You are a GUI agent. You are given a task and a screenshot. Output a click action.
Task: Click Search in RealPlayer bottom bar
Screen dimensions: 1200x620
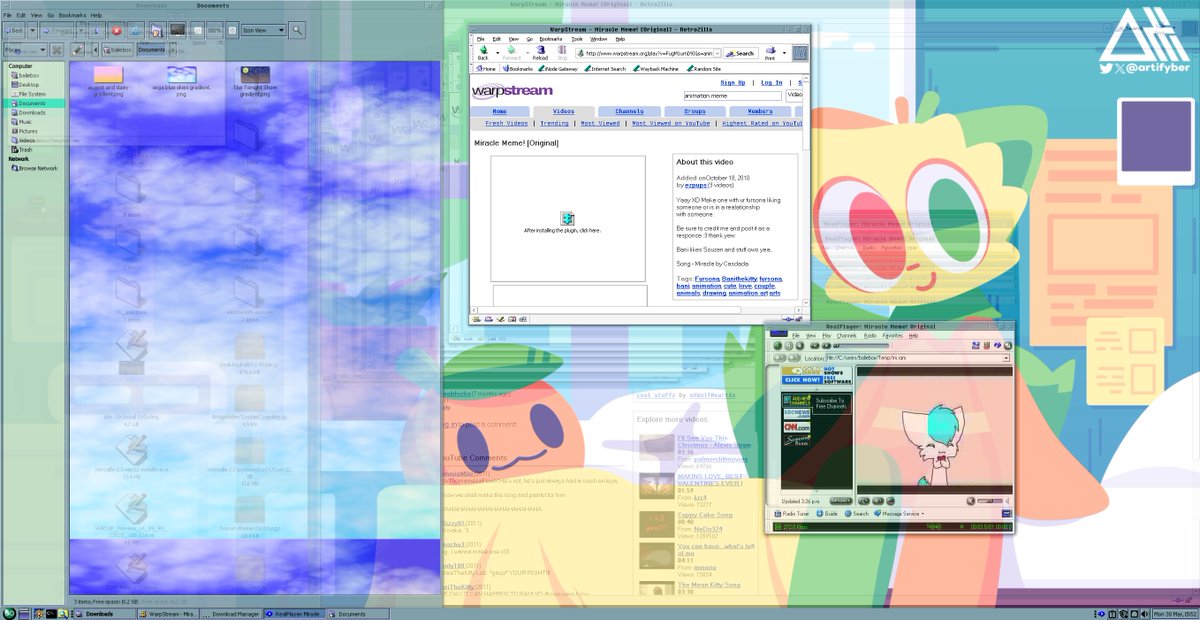856,514
